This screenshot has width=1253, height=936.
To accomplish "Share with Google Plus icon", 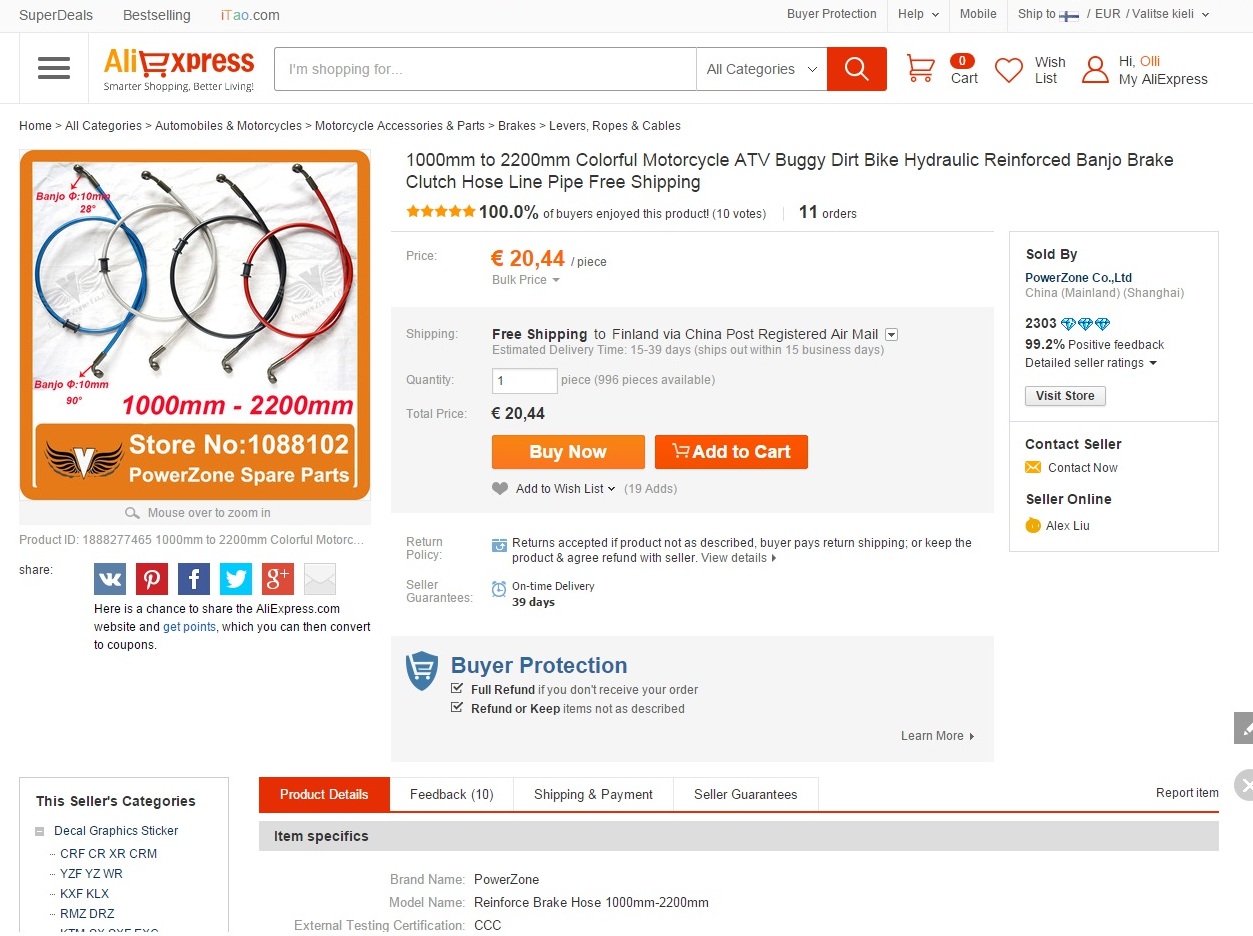I will [x=278, y=579].
